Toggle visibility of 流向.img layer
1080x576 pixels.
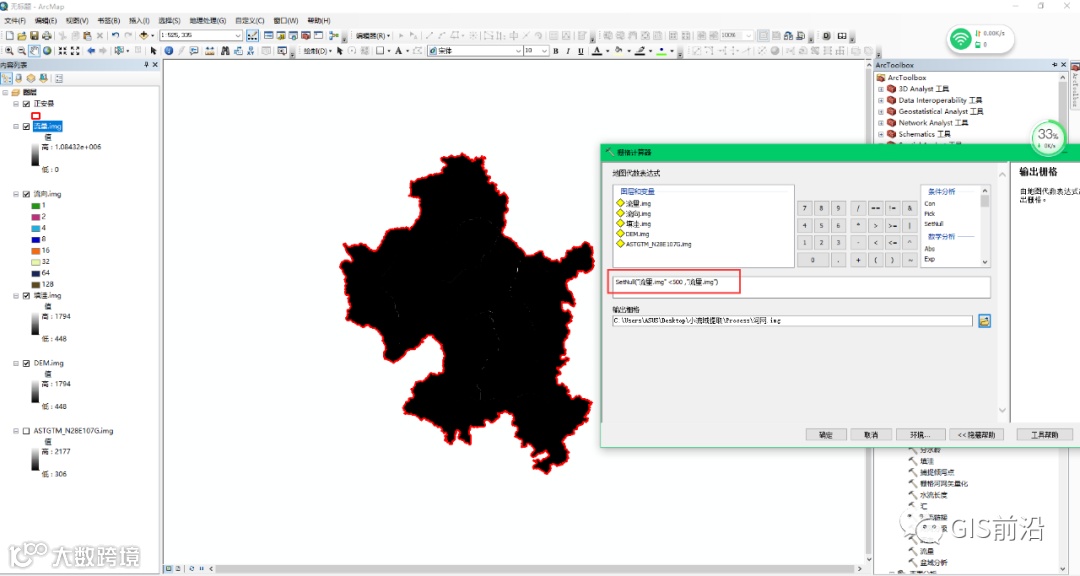(27, 194)
